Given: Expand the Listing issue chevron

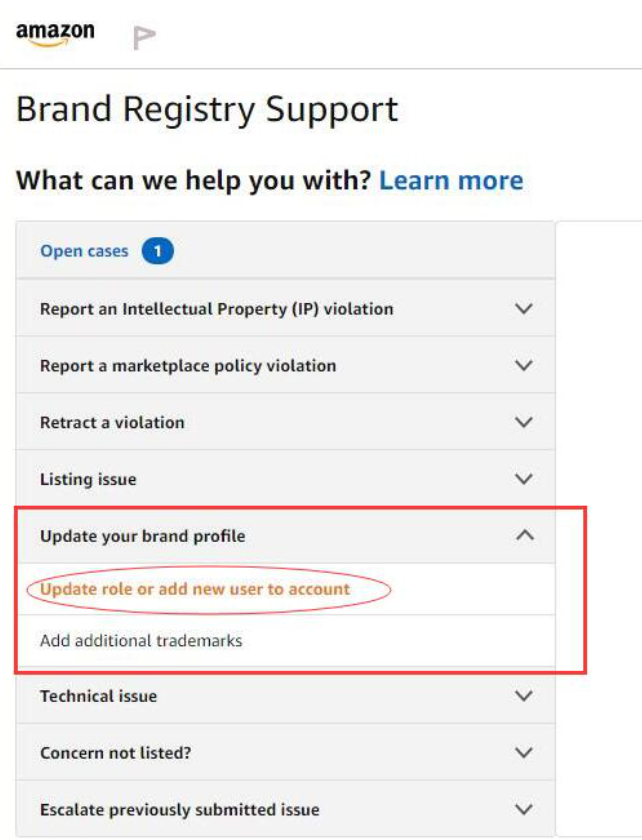Looking at the screenshot, I should point(524,478).
